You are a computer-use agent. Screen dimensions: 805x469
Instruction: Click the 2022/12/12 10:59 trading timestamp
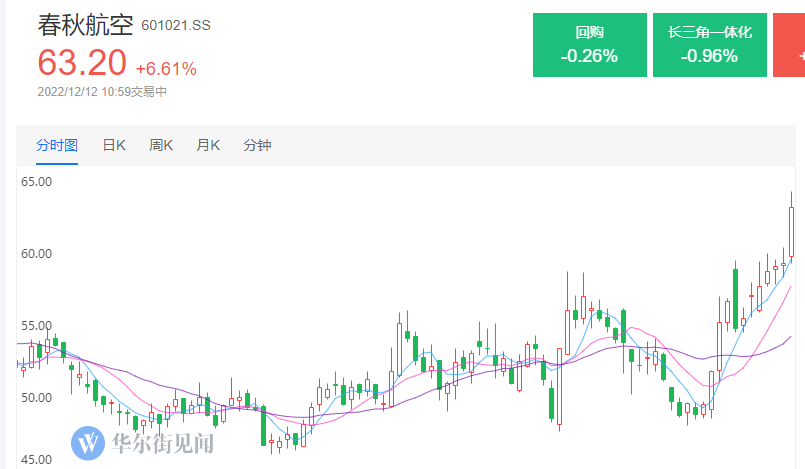102,92
